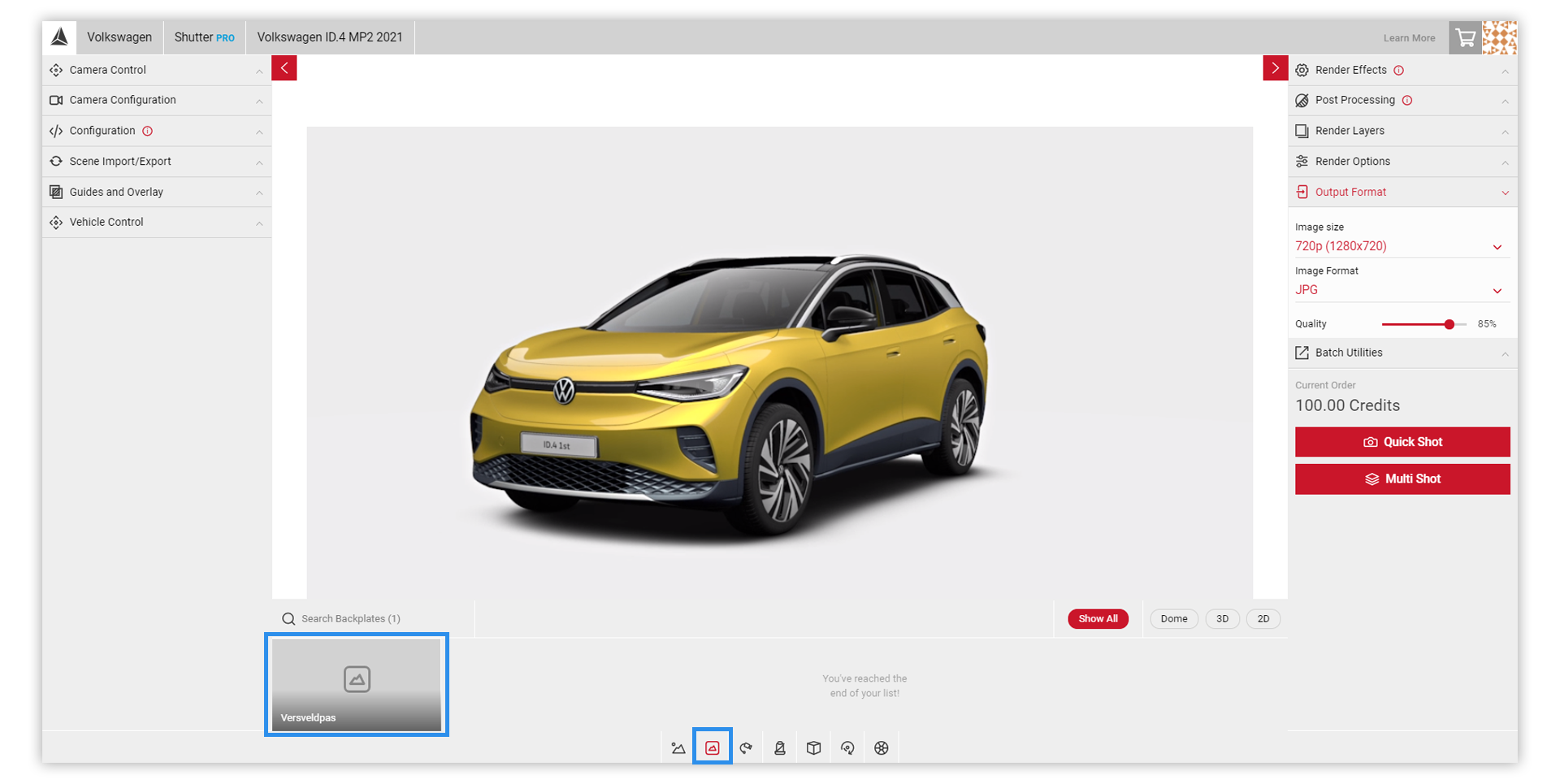Open the Image size 720p dropdown
Viewport: 1560px width, 784px height.
(x=1402, y=246)
